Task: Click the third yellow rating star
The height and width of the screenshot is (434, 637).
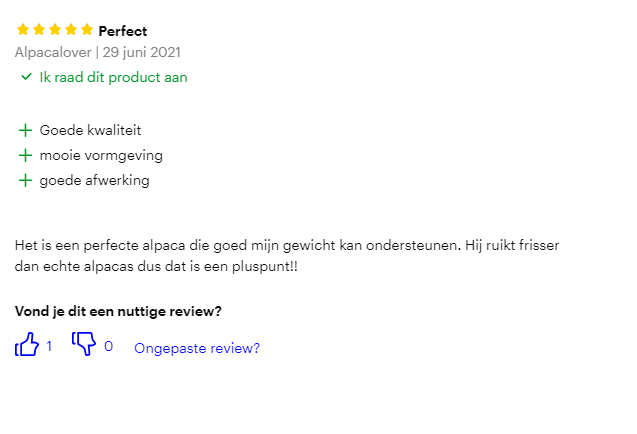Action: coord(55,30)
